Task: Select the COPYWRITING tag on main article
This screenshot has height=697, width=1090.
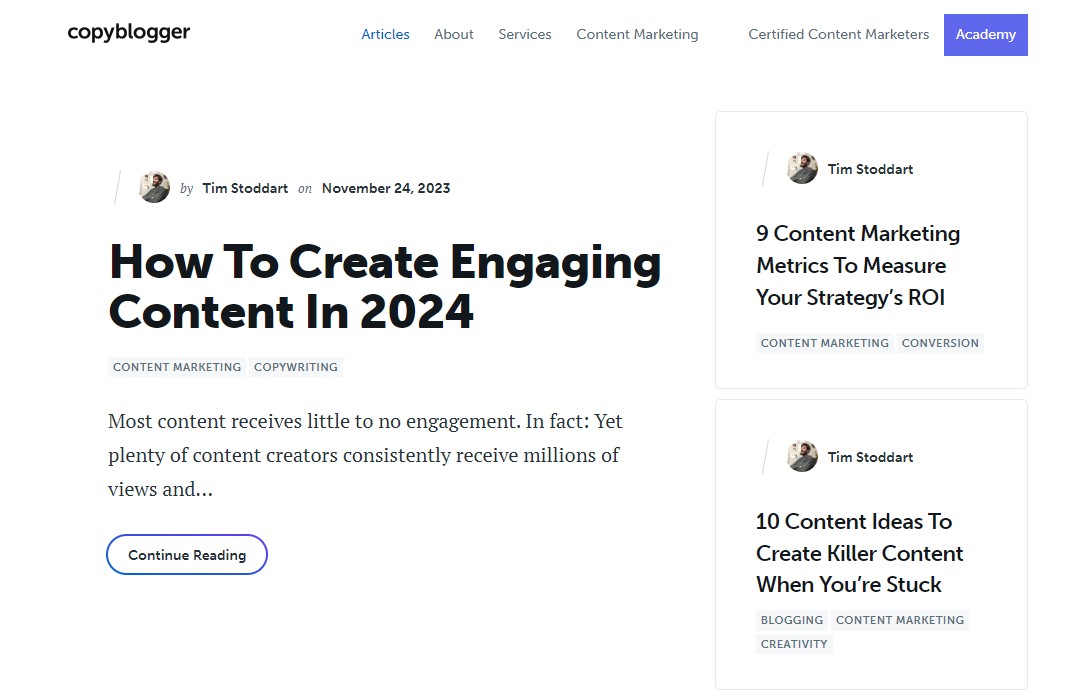Action: 295,367
